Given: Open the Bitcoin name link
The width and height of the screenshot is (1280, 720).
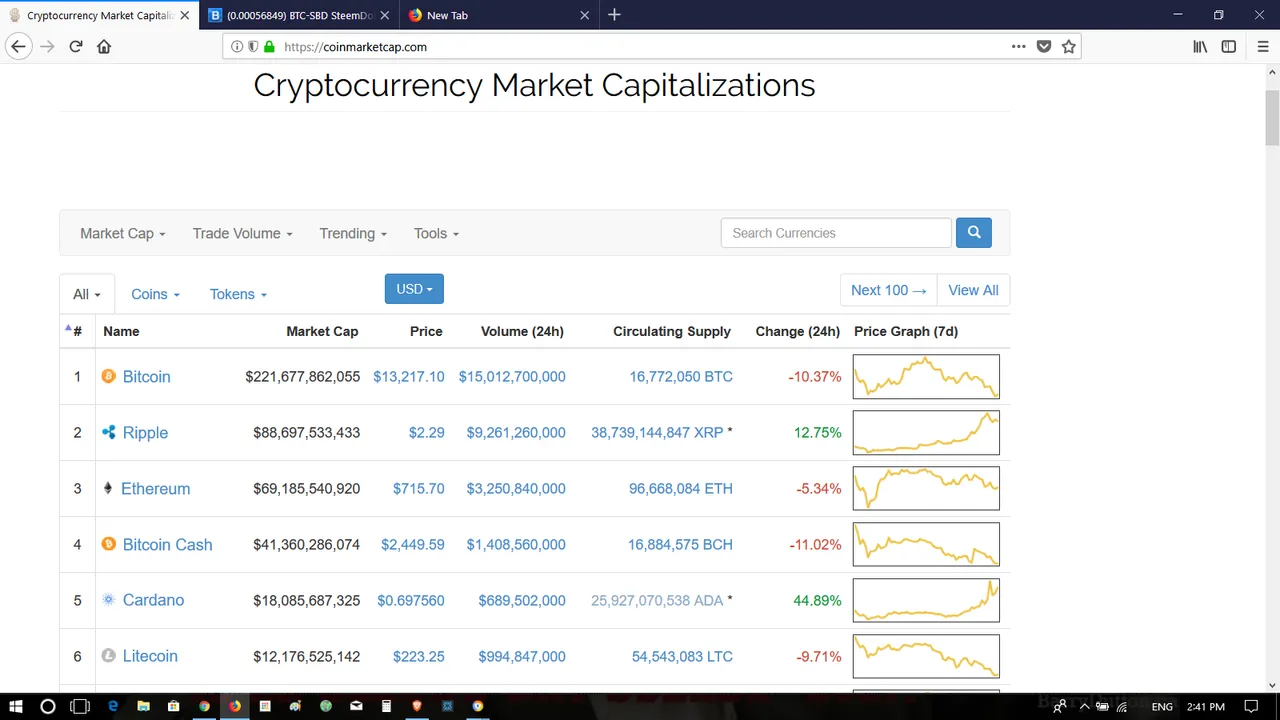Looking at the screenshot, I should 147,376.
